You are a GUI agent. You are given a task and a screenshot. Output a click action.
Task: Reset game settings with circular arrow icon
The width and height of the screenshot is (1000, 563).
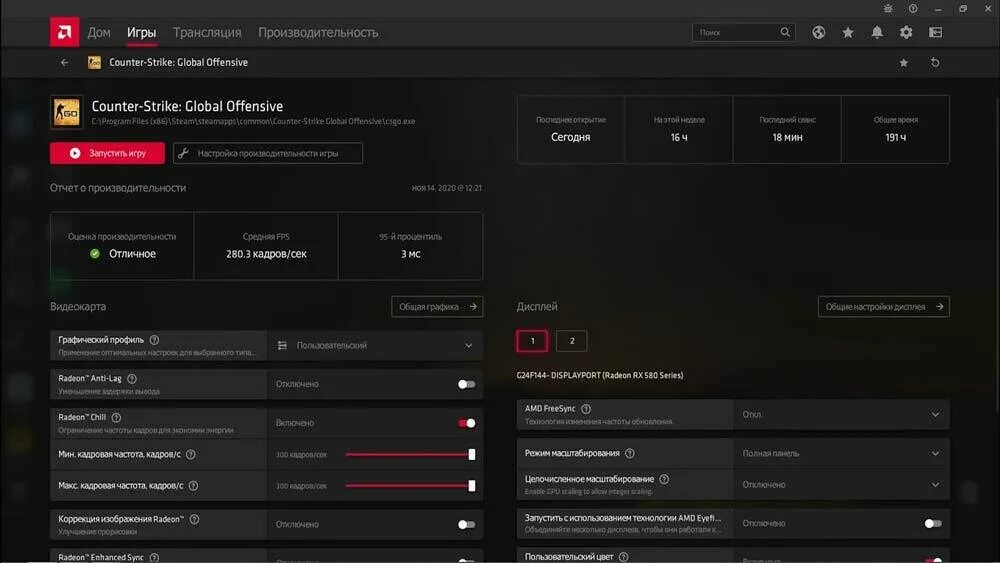[x=935, y=62]
